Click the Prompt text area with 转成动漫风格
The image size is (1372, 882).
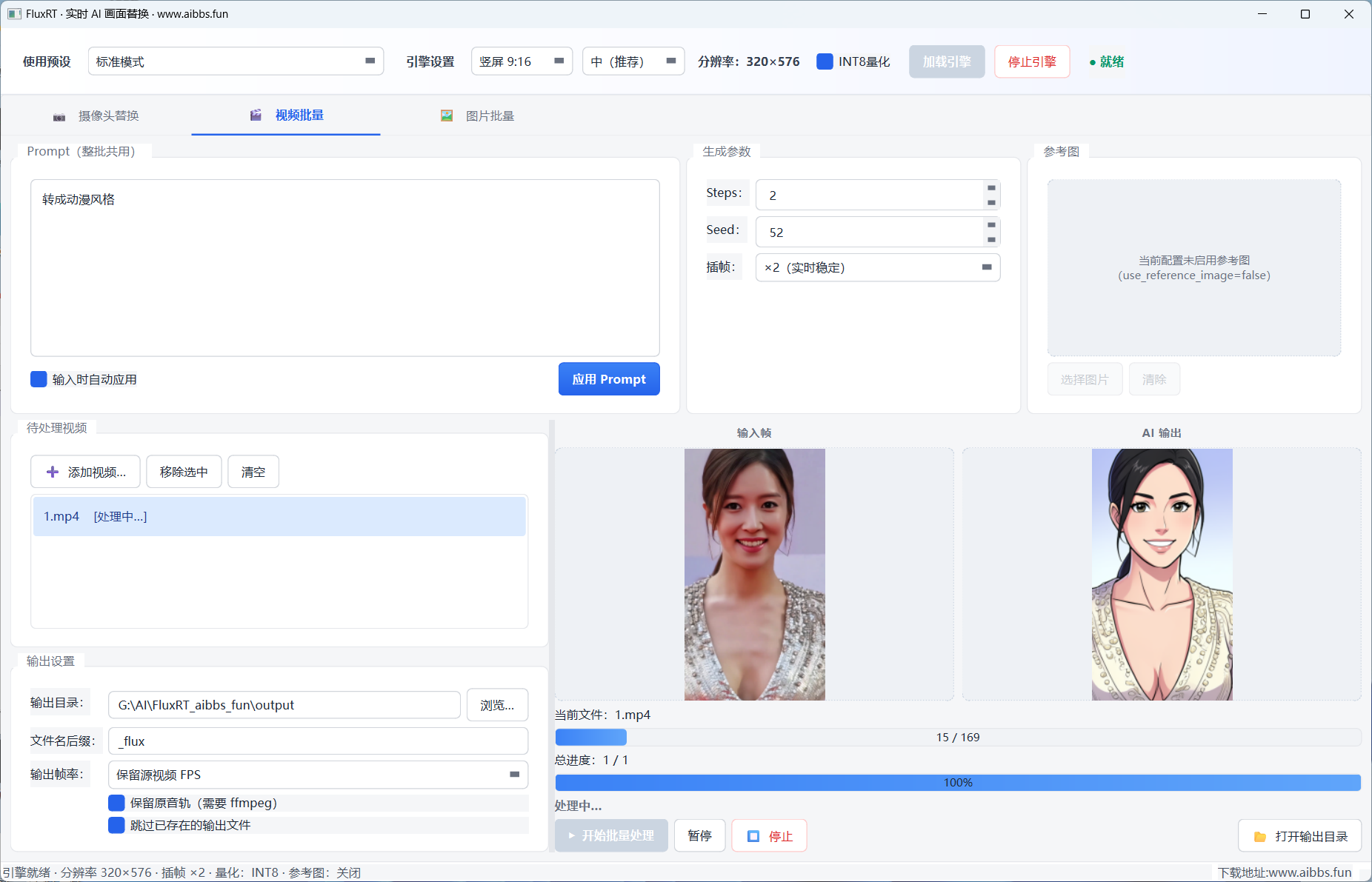[345, 267]
